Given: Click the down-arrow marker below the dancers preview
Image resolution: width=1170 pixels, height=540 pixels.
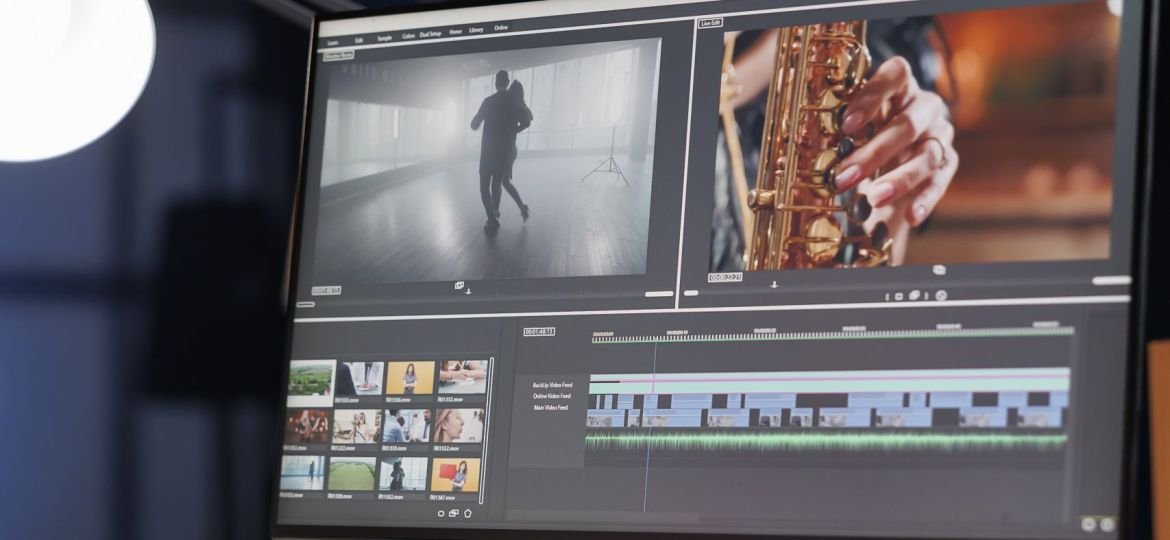Looking at the screenshot, I should [x=468, y=291].
